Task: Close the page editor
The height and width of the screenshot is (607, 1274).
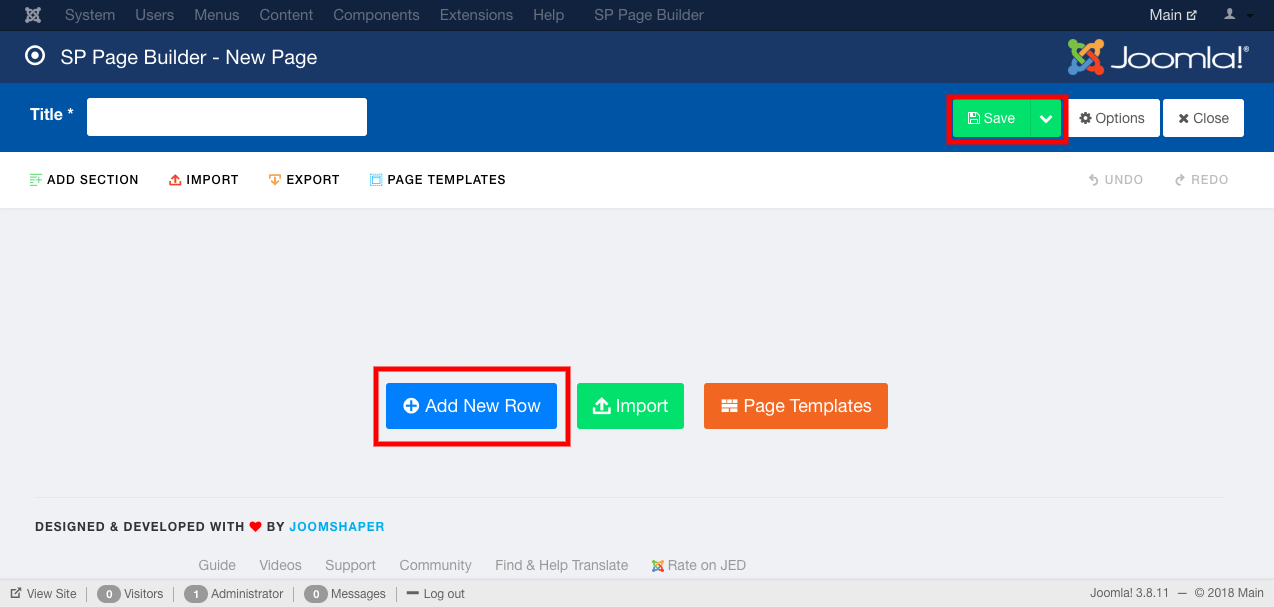Action: 1203,118
